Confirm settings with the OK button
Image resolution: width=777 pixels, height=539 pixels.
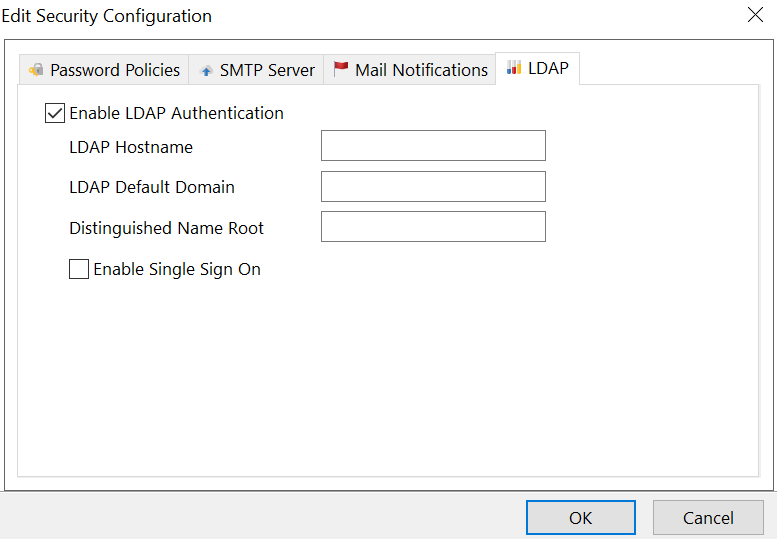(x=580, y=517)
